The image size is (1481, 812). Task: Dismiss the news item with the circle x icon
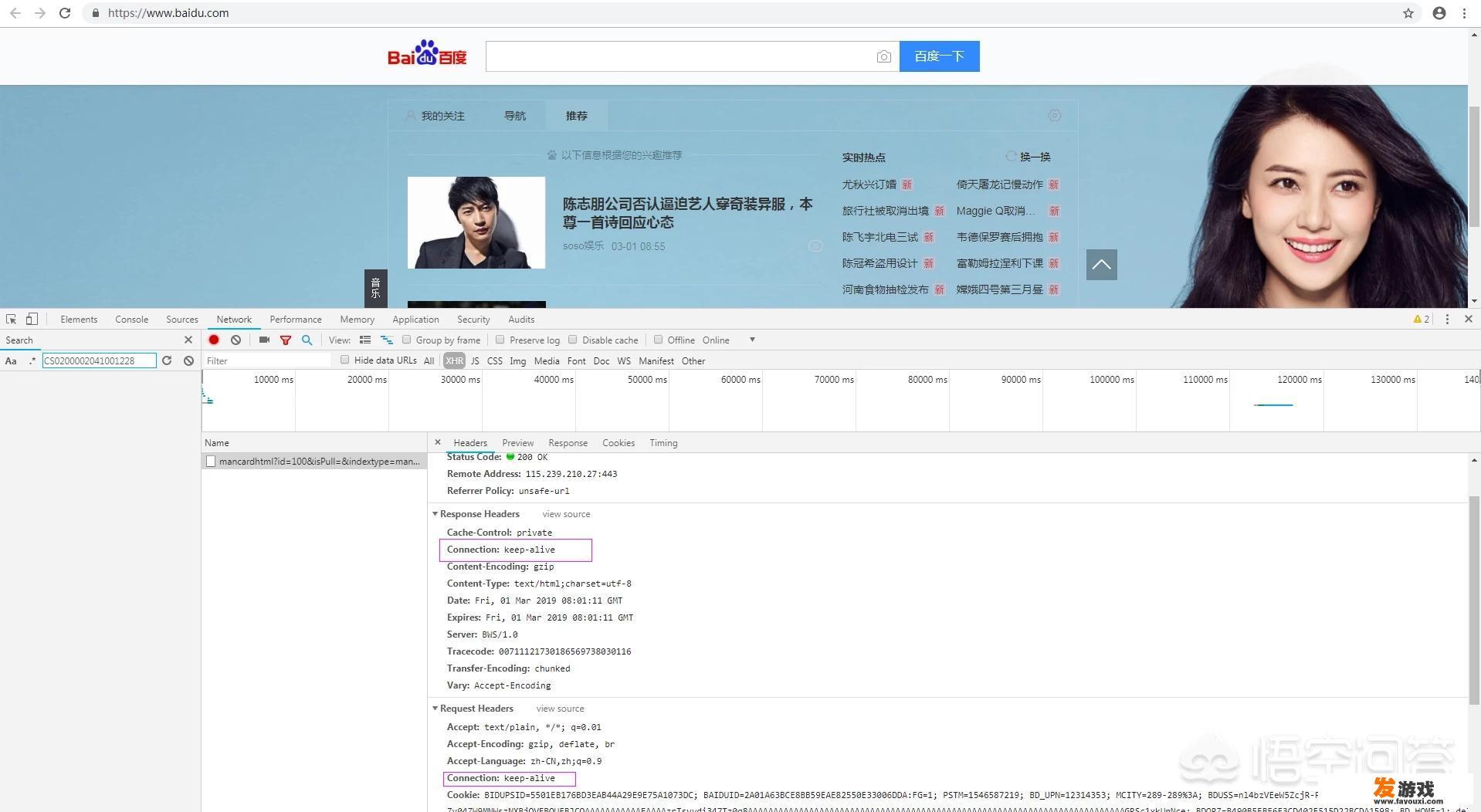[x=815, y=245]
